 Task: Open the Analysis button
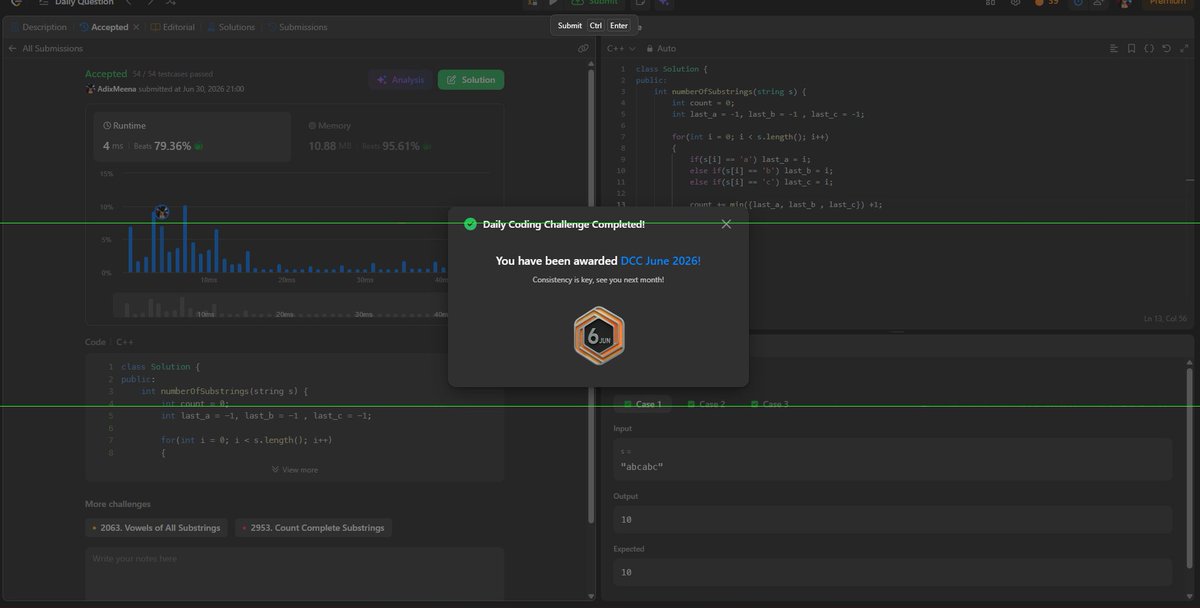click(399, 80)
